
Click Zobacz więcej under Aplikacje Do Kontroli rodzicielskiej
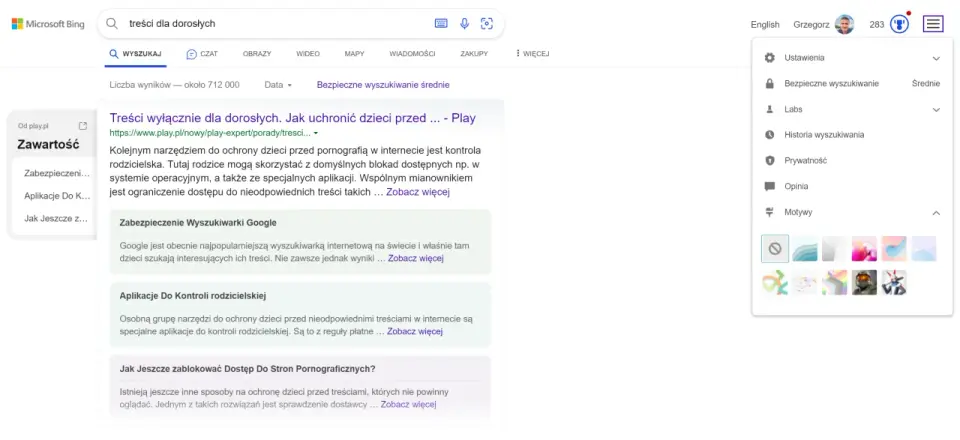pos(414,332)
